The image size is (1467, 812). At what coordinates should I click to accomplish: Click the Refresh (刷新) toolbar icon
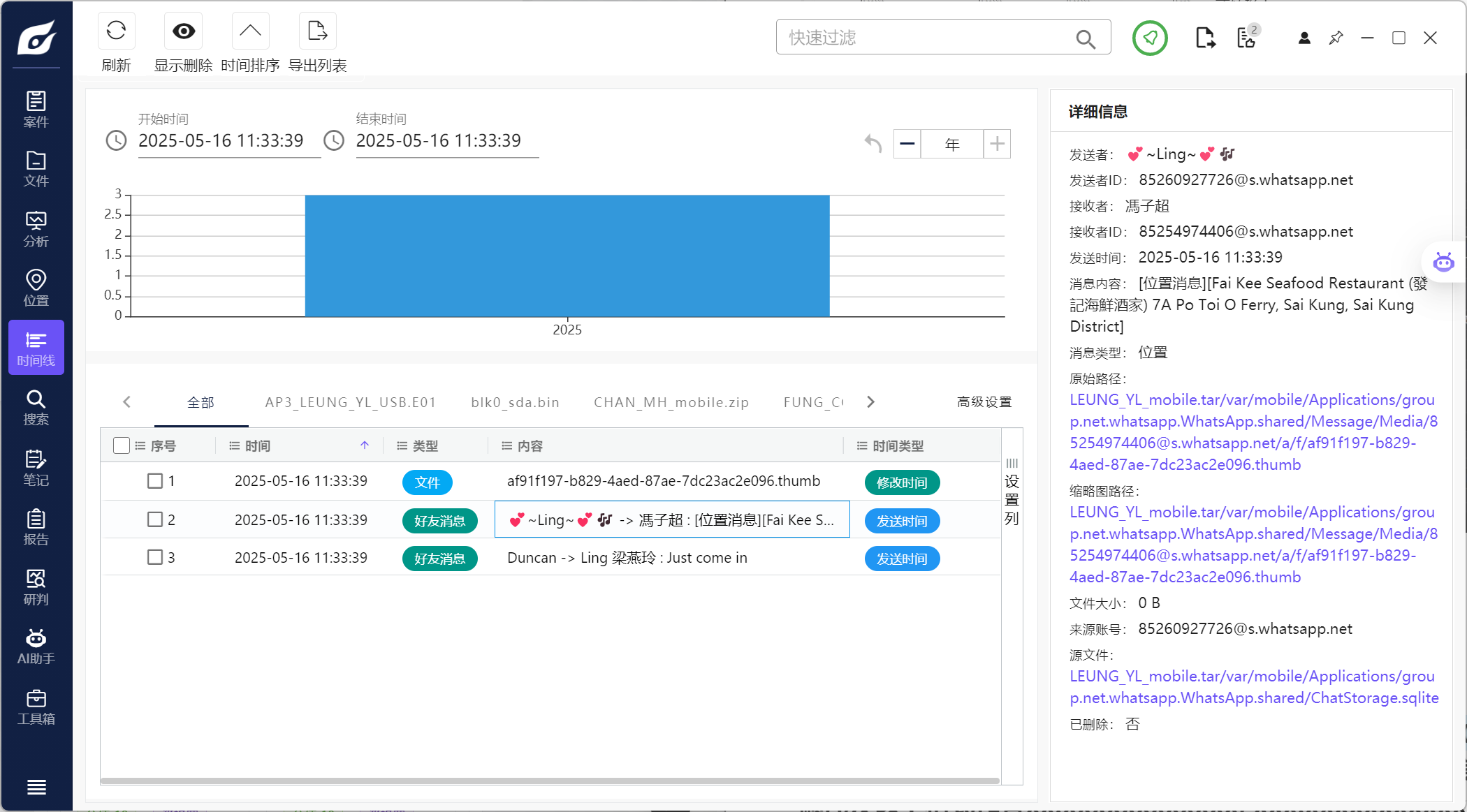coord(116,31)
